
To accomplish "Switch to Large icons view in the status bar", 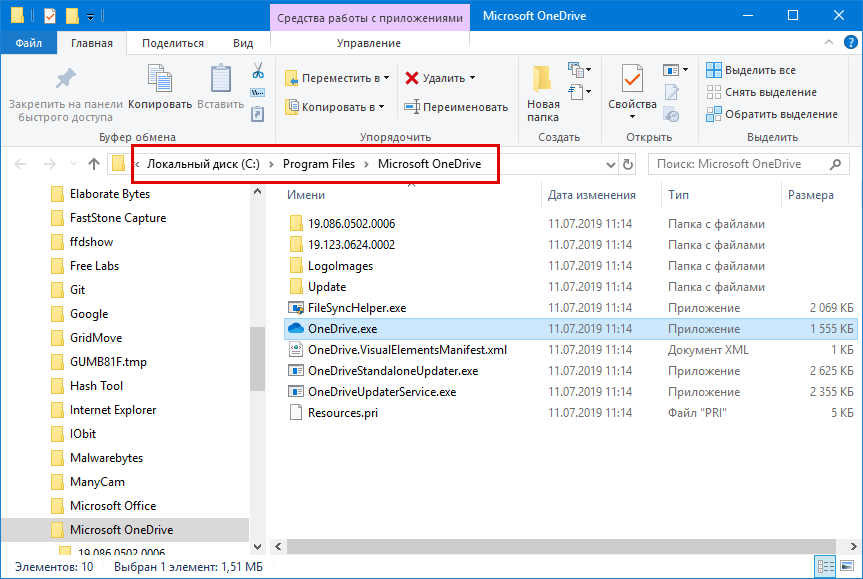I will tap(847, 566).
